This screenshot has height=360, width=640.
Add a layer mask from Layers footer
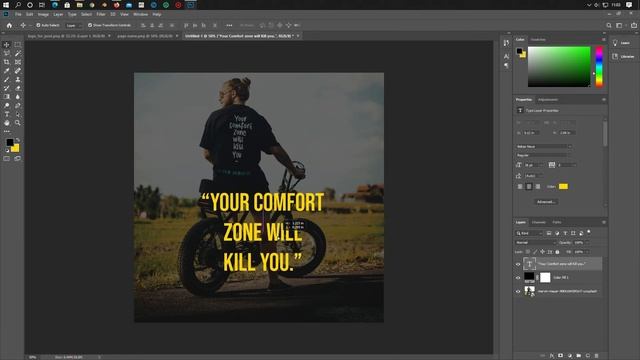[560, 356]
